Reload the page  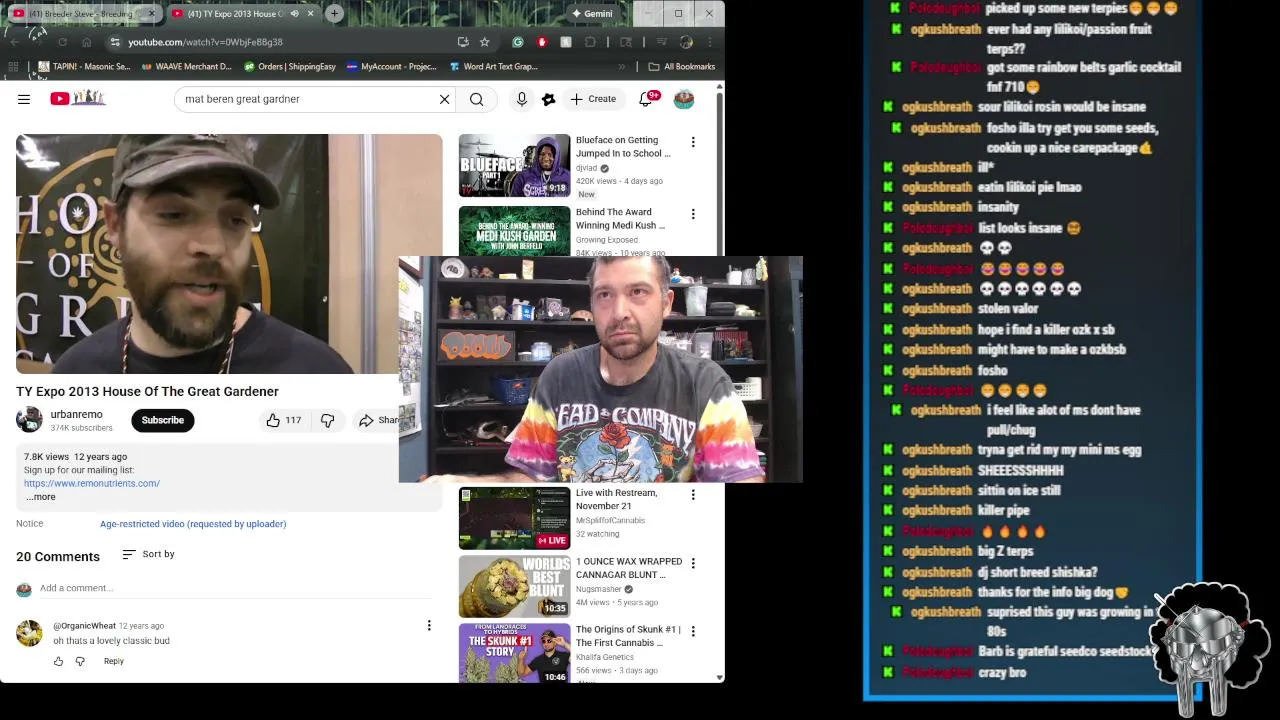[62, 42]
